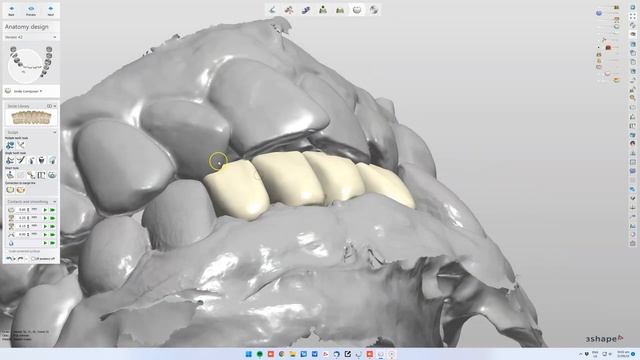
Task: Choose the first Smart tools icon
Action: (x=10, y=175)
